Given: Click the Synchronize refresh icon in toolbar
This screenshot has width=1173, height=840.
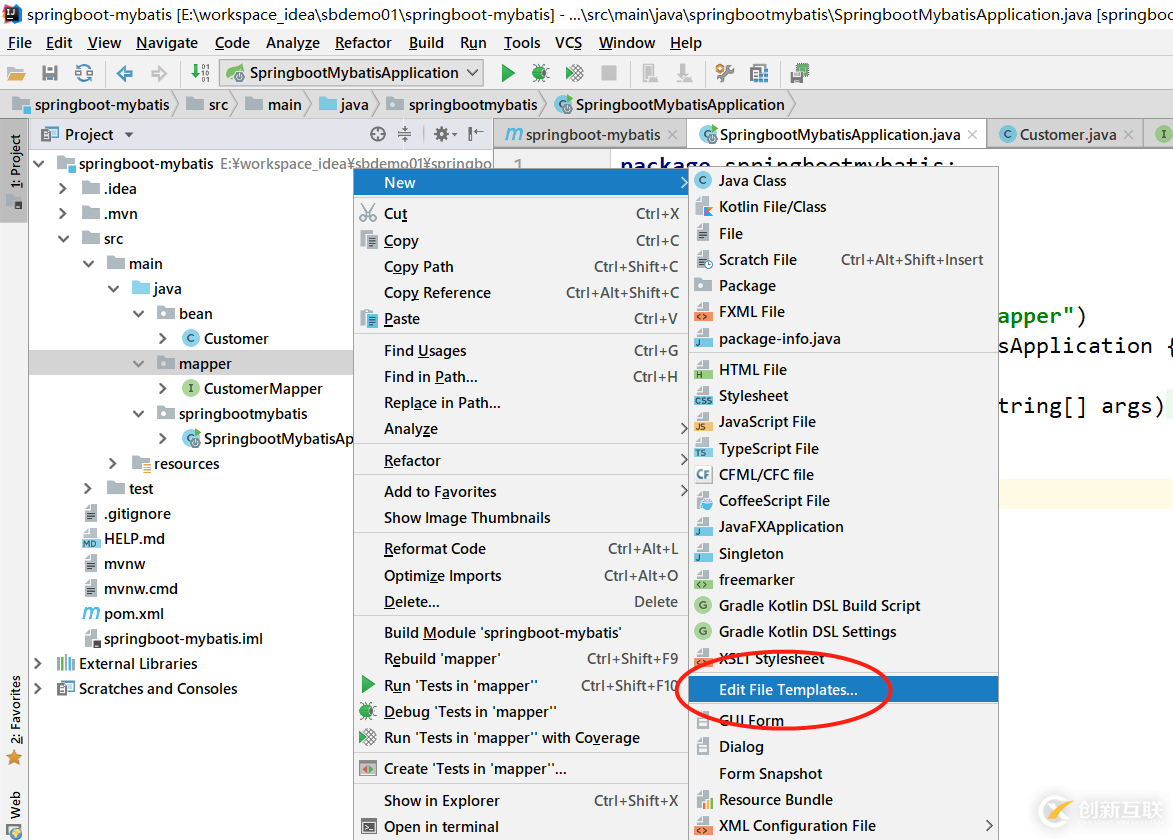Looking at the screenshot, I should click(x=84, y=73).
